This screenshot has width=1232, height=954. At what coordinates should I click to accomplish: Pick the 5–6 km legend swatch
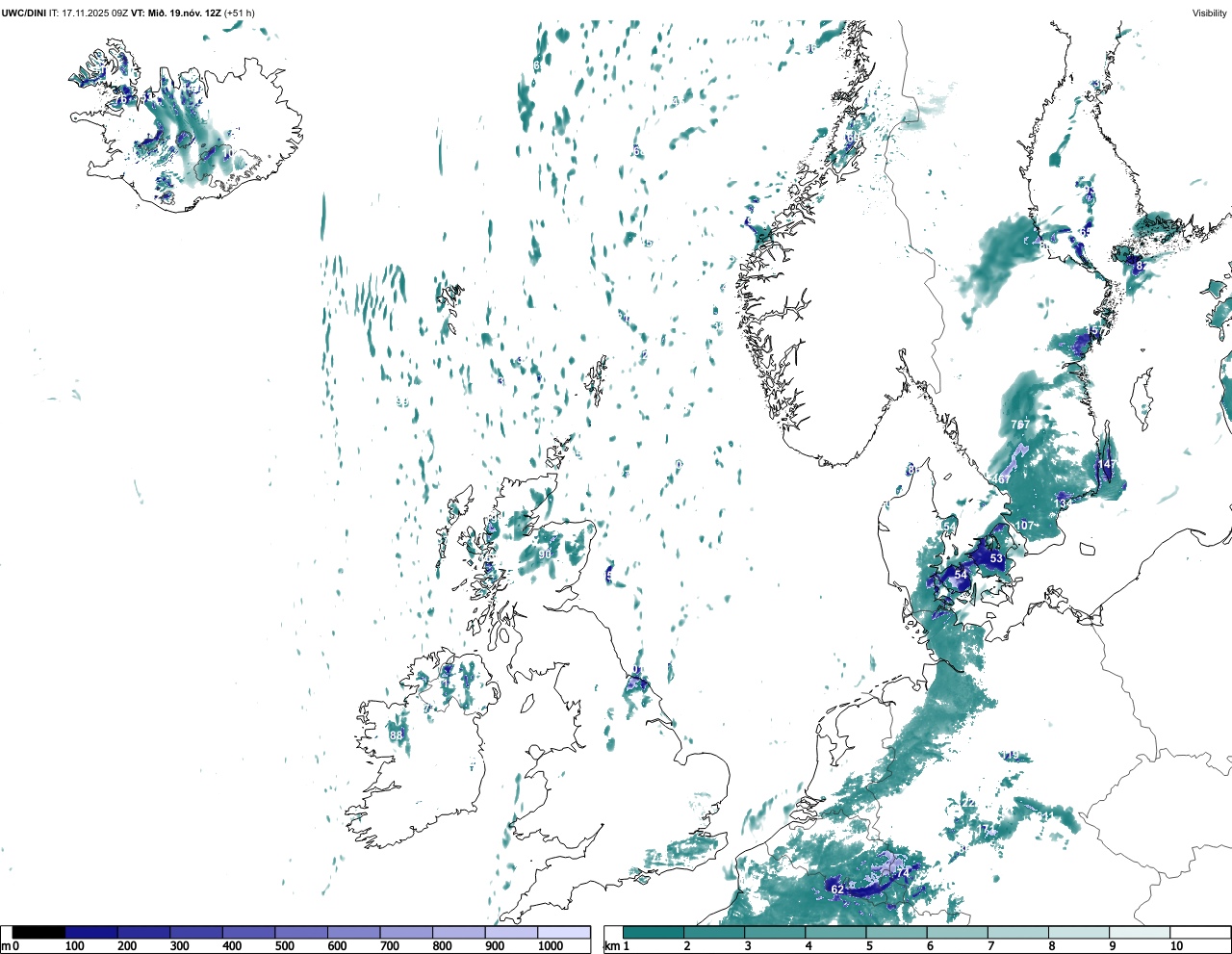point(896,932)
